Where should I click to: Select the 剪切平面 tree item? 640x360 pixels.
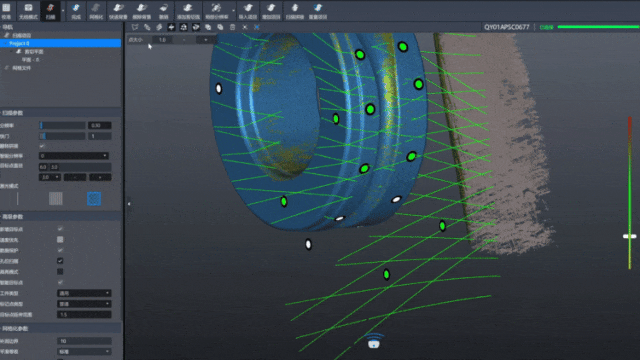point(34,52)
